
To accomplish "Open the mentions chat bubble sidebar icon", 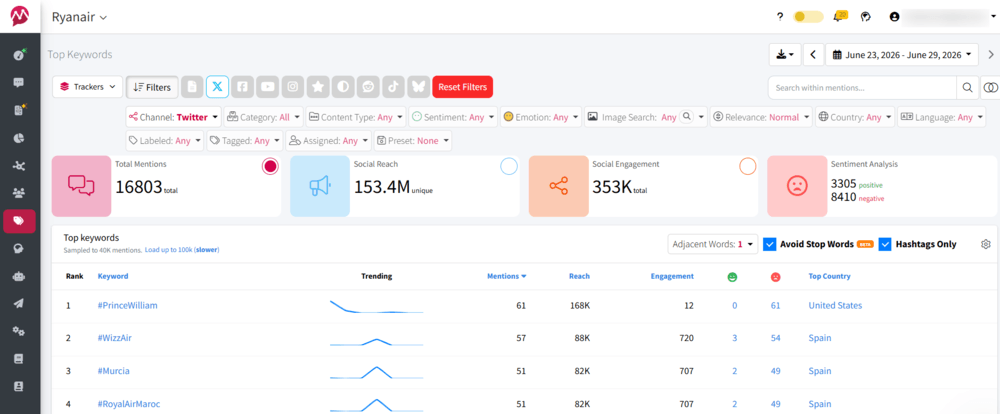I will tap(18, 82).
